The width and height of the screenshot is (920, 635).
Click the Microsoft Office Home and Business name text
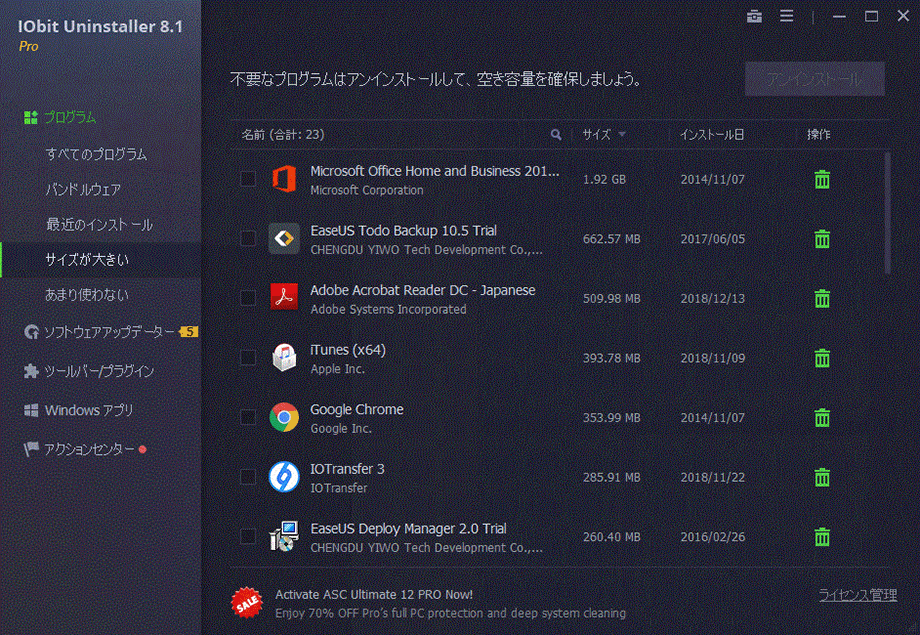click(x=434, y=171)
